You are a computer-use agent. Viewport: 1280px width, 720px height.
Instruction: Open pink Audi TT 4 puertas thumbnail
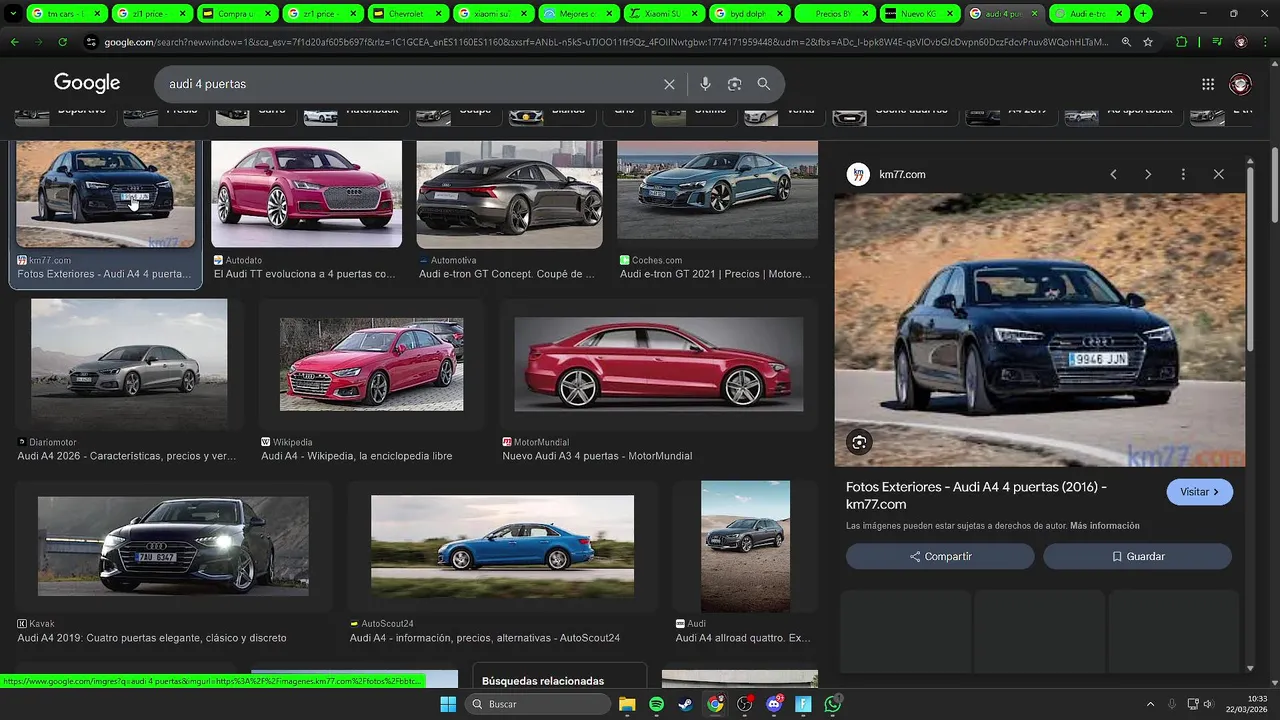(306, 194)
